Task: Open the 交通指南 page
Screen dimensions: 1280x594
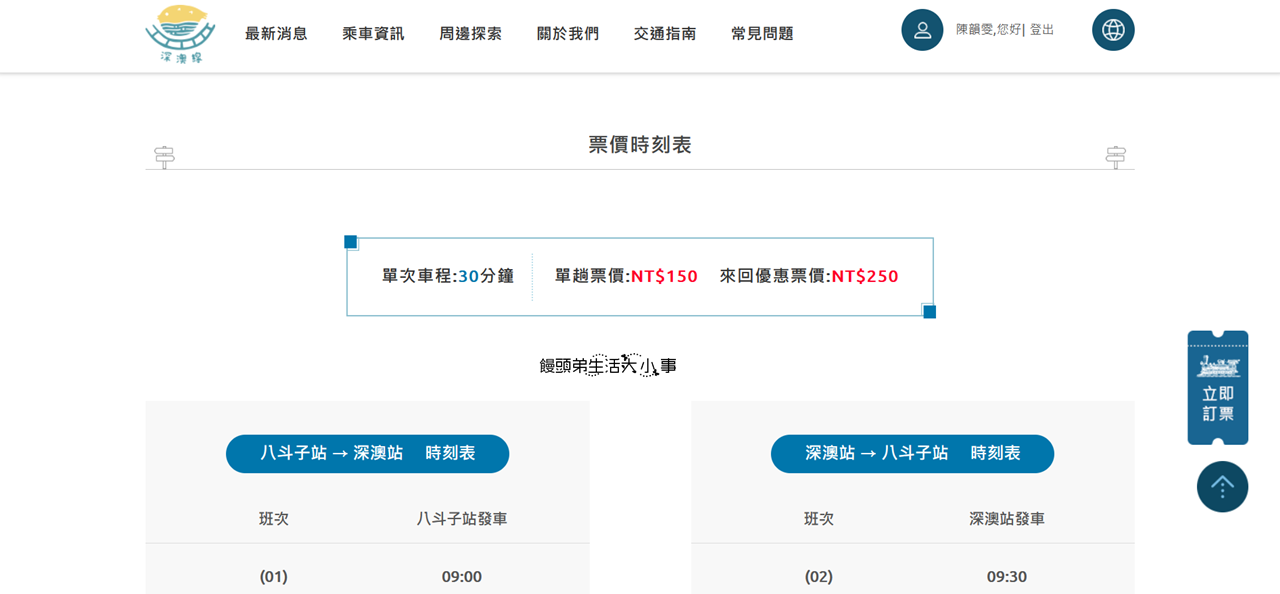Action: pos(664,34)
